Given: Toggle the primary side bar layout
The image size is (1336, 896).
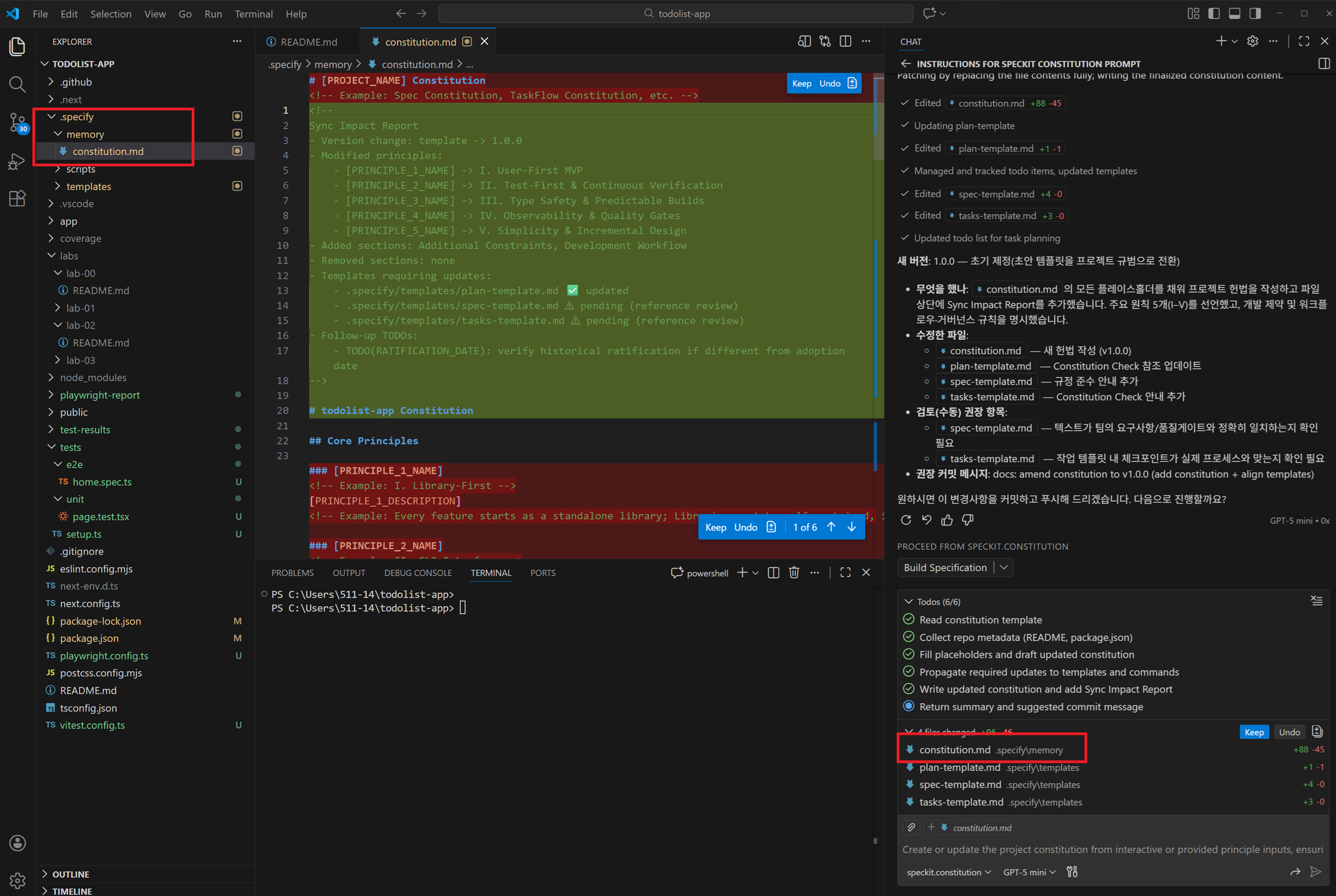Looking at the screenshot, I should (1214, 14).
